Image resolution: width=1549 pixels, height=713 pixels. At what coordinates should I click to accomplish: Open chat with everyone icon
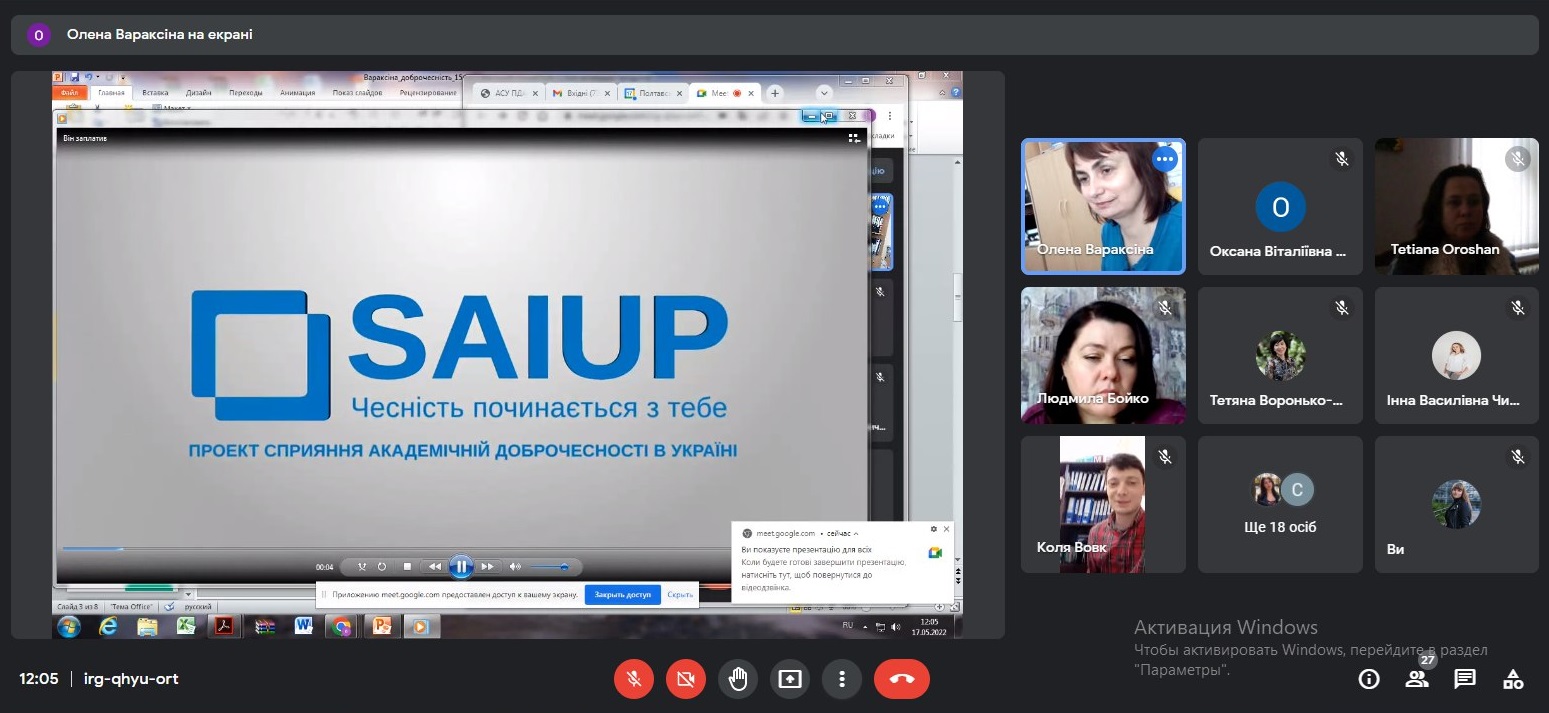1465,680
